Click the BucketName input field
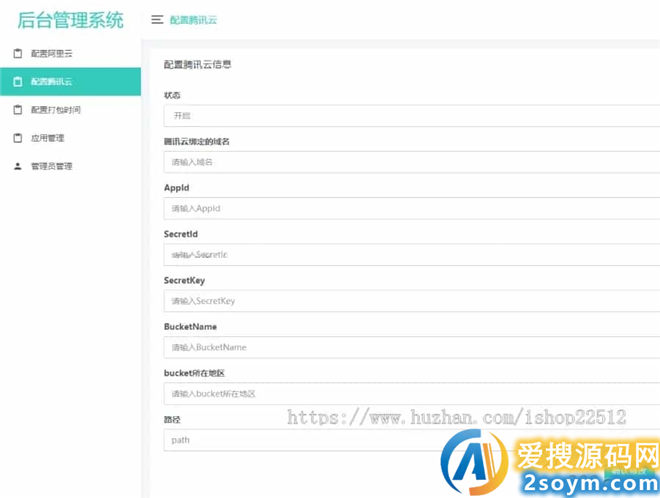 tap(412, 347)
